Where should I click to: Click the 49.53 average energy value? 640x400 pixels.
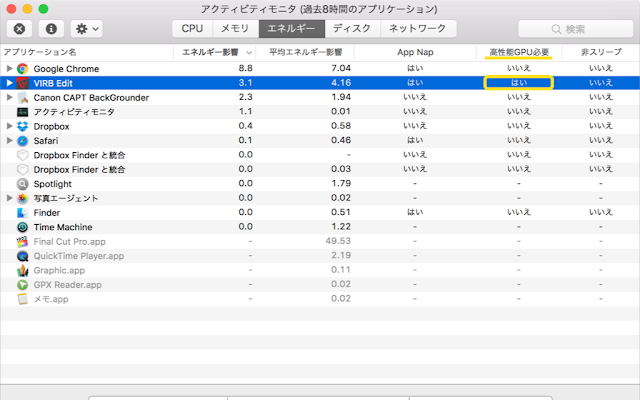(x=338, y=241)
